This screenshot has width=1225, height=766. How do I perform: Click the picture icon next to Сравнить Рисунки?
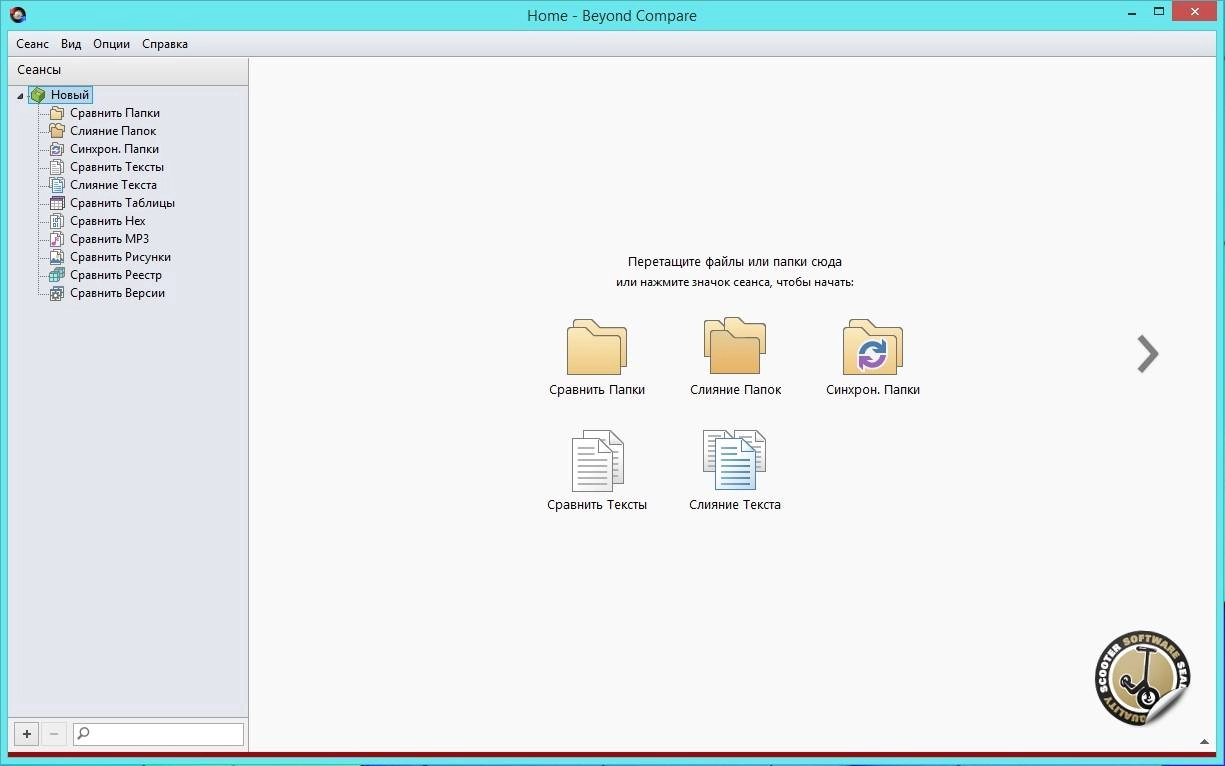coord(57,257)
